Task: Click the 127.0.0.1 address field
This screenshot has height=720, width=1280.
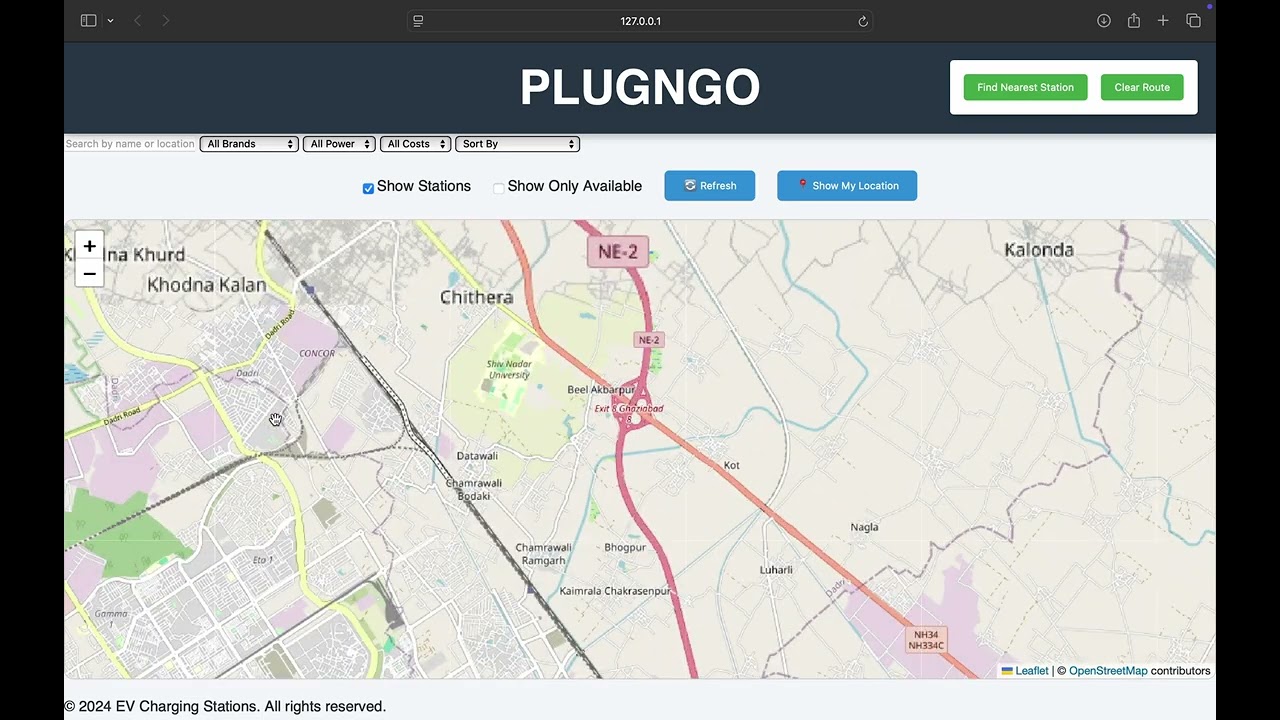Action: tap(640, 21)
